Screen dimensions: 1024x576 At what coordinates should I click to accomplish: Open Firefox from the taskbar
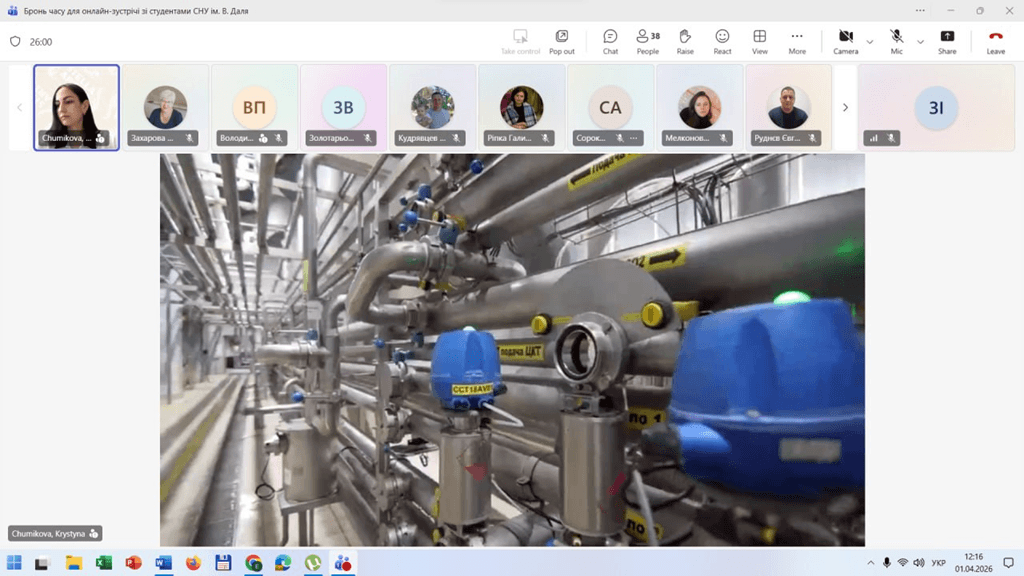193,563
